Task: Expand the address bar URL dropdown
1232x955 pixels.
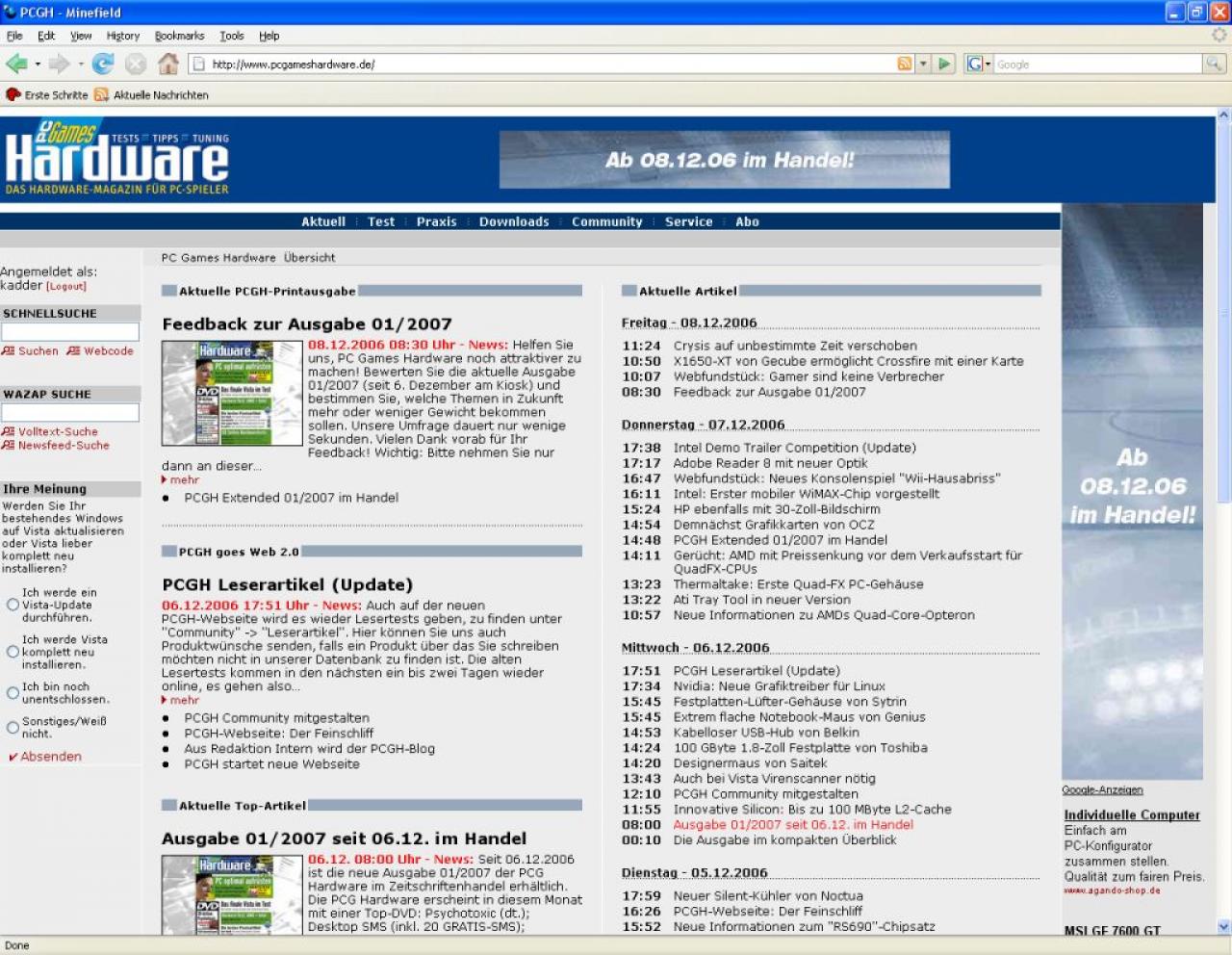Action: [923, 65]
